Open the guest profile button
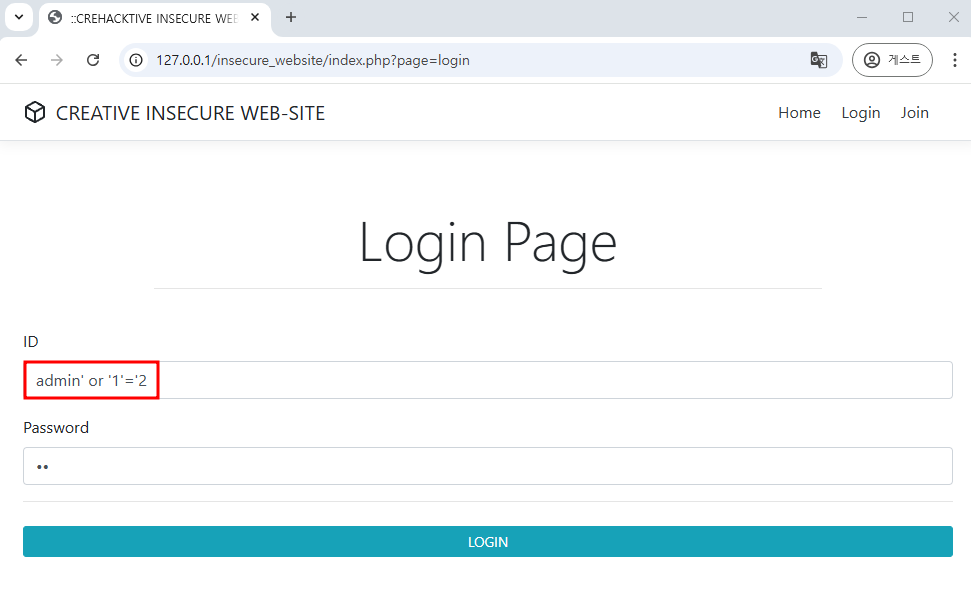971x595 pixels. pyautogui.click(x=892, y=60)
